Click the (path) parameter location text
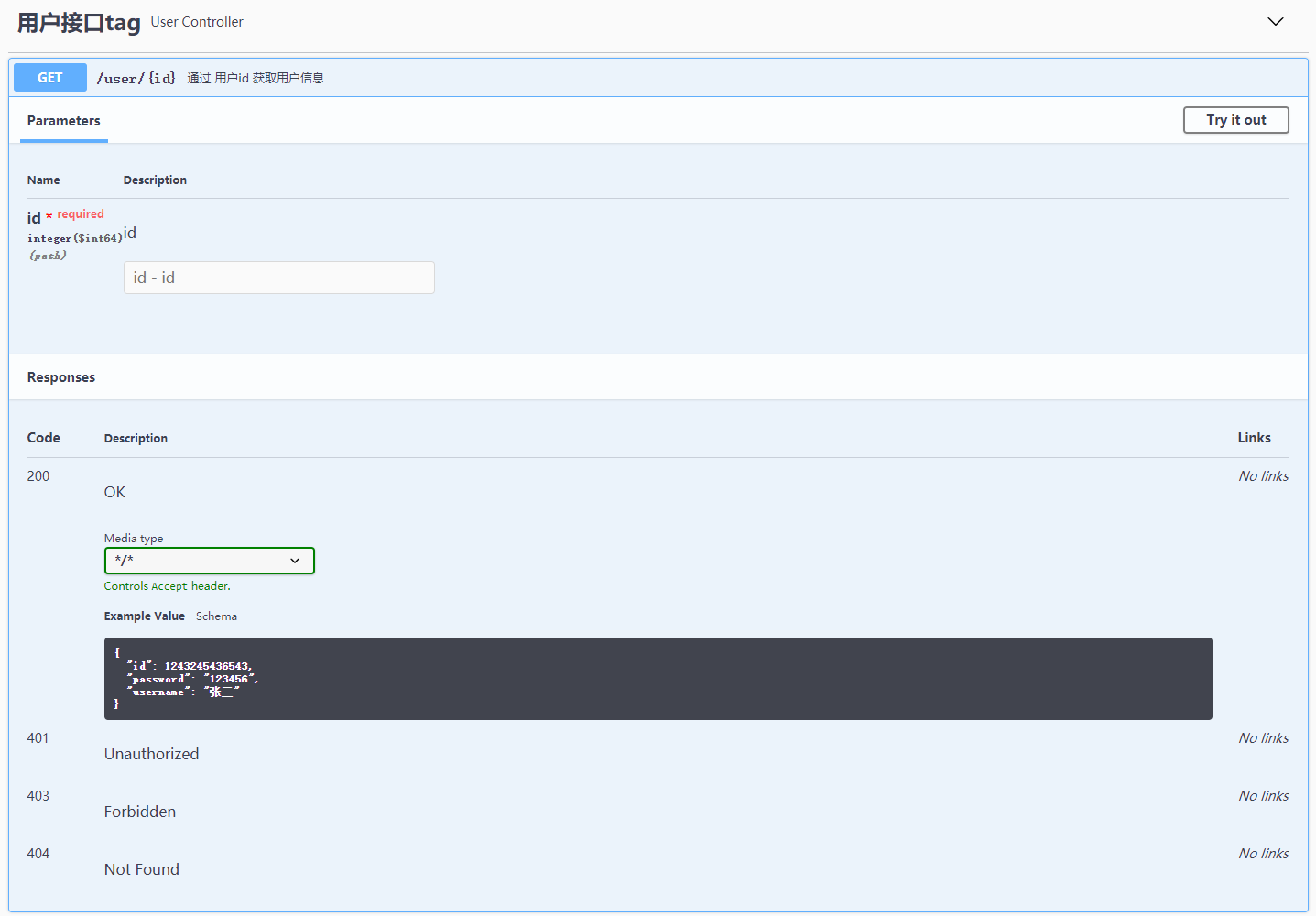Image resolution: width=1316 pixels, height=916 pixels. pyautogui.click(x=48, y=256)
